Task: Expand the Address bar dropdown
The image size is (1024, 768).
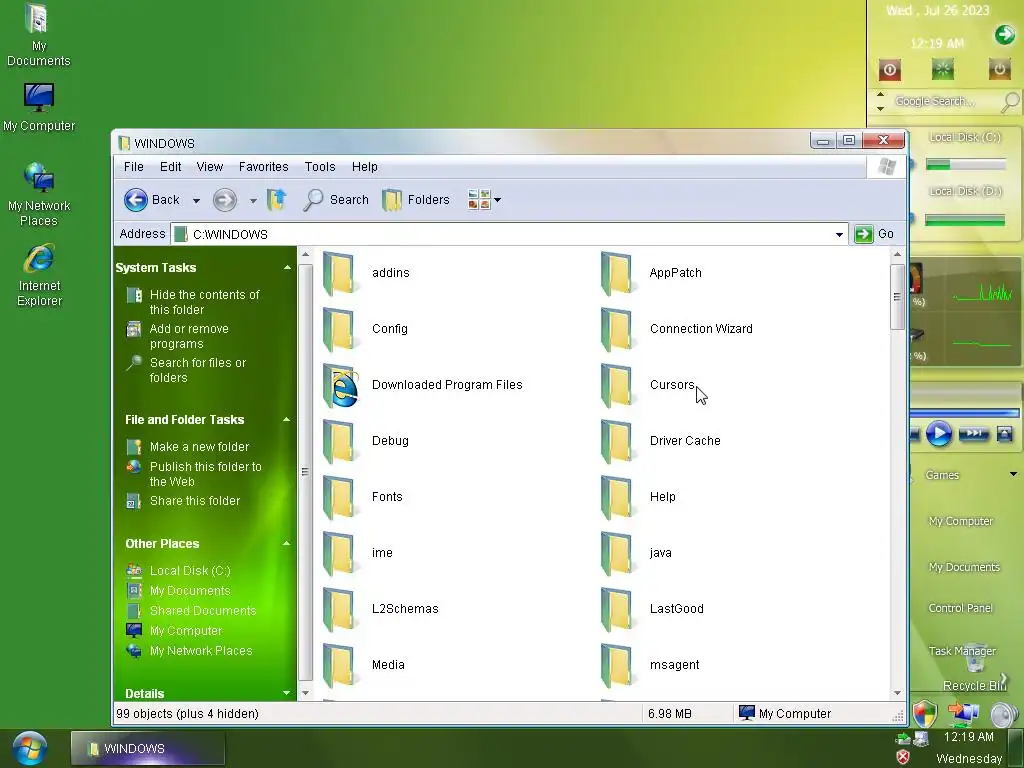Action: coord(839,234)
